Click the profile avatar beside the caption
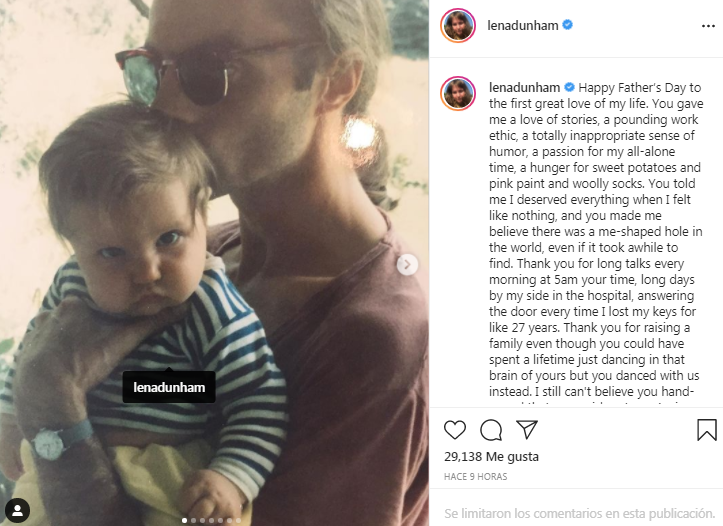The height and width of the screenshot is (526, 723). click(x=458, y=94)
